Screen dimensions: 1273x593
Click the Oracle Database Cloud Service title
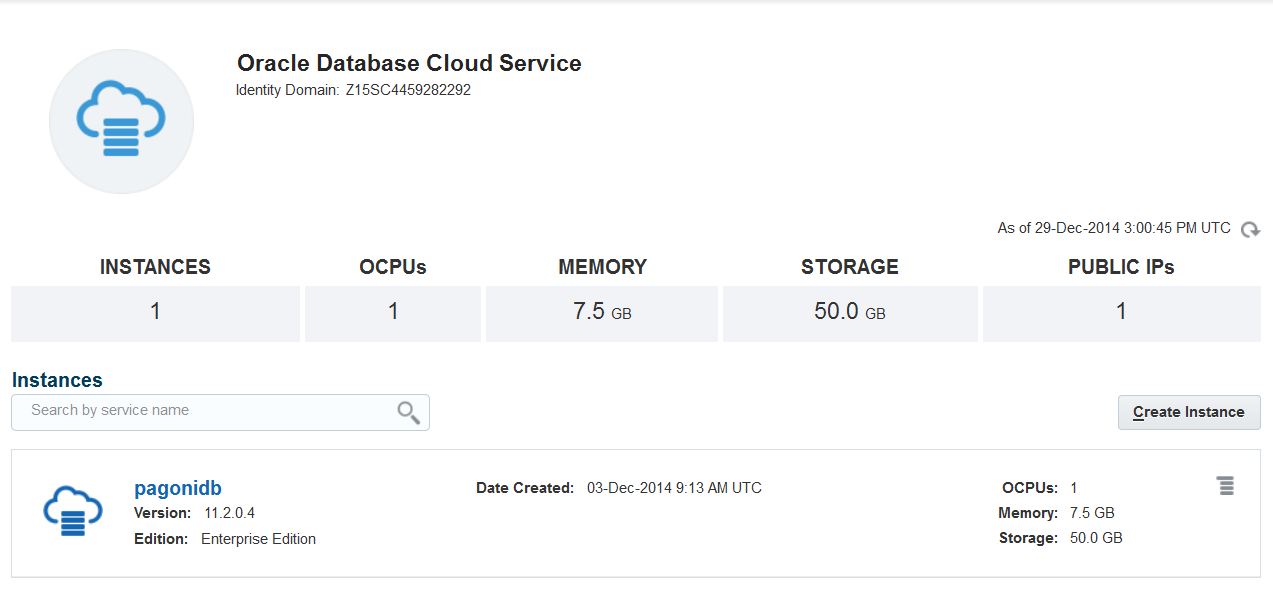point(409,63)
